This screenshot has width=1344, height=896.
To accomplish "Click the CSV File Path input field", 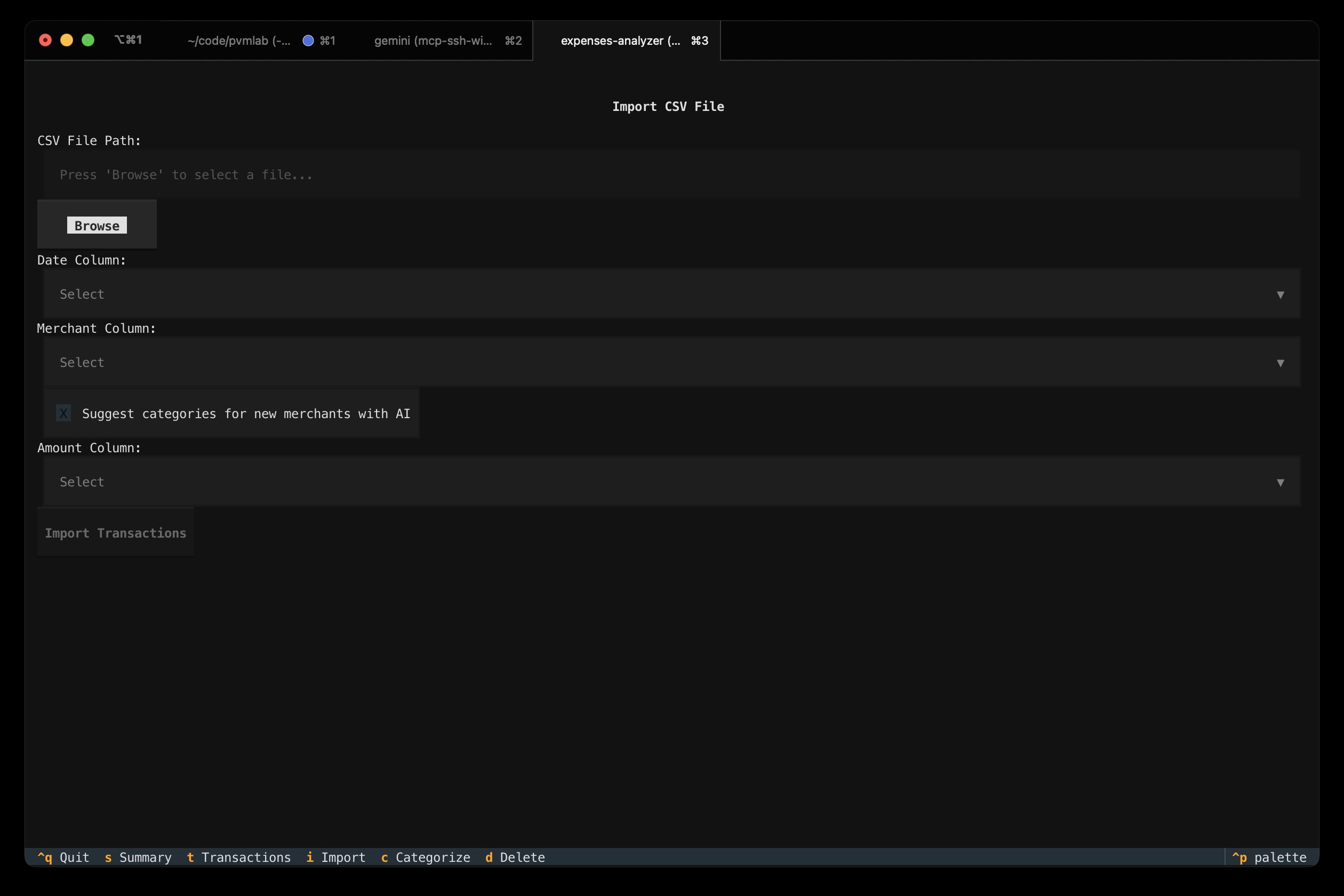I will pyautogui.click(x=671, y=174).
